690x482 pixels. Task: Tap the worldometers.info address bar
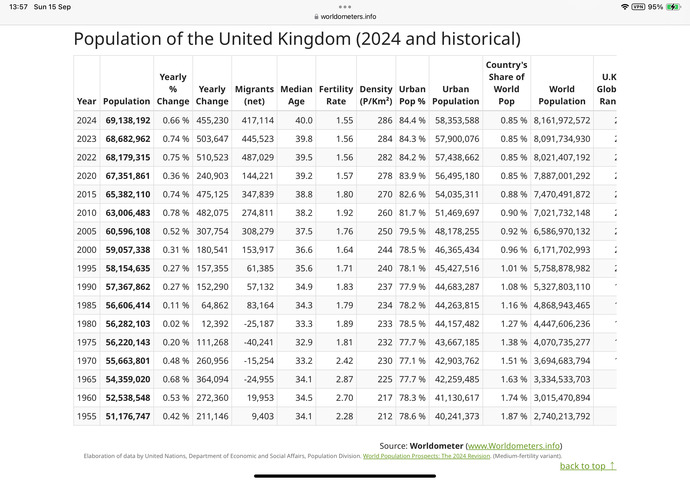pyautogui.click(x=345, y=17)
